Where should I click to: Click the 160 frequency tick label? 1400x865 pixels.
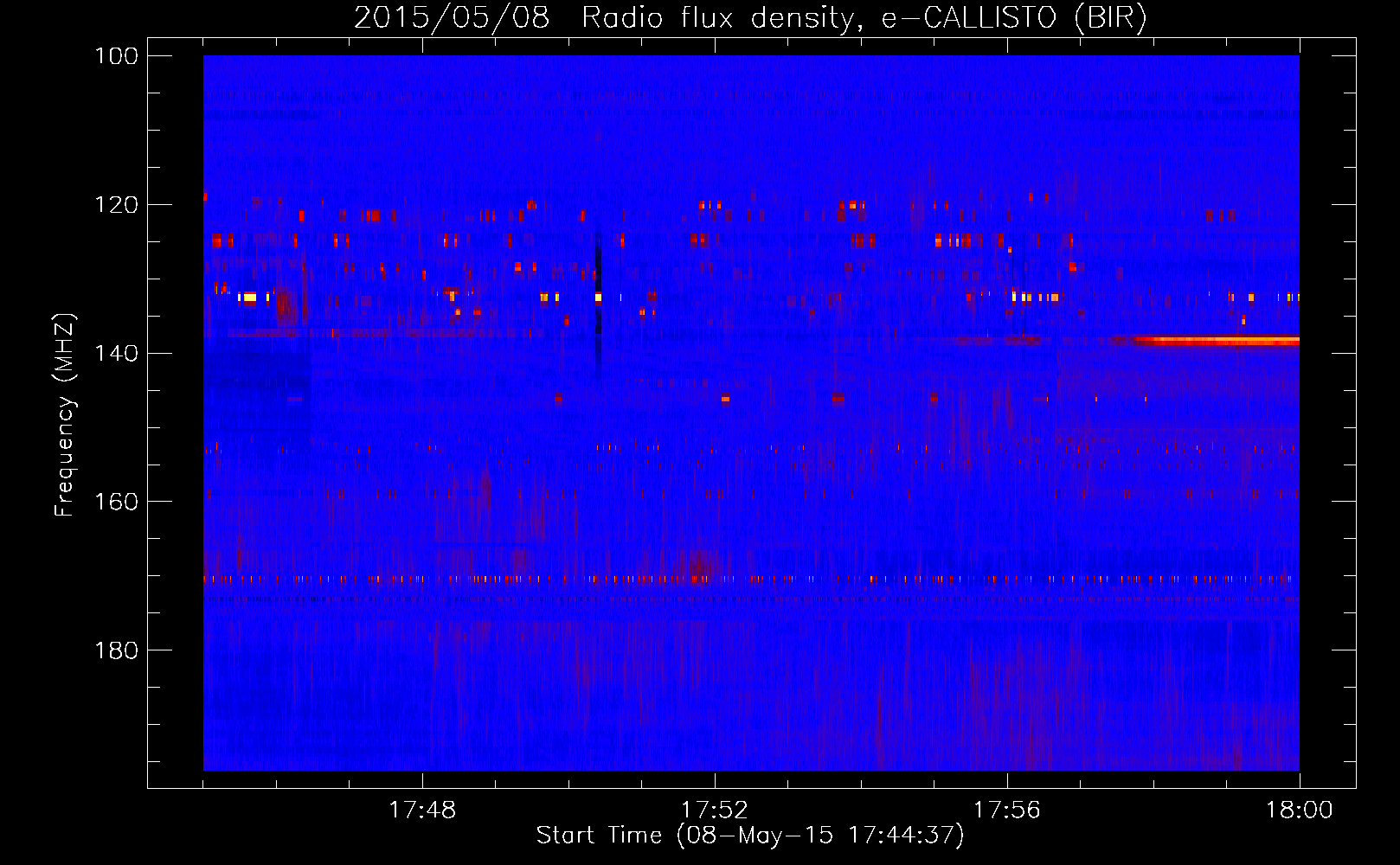click(x=118, y=502)
